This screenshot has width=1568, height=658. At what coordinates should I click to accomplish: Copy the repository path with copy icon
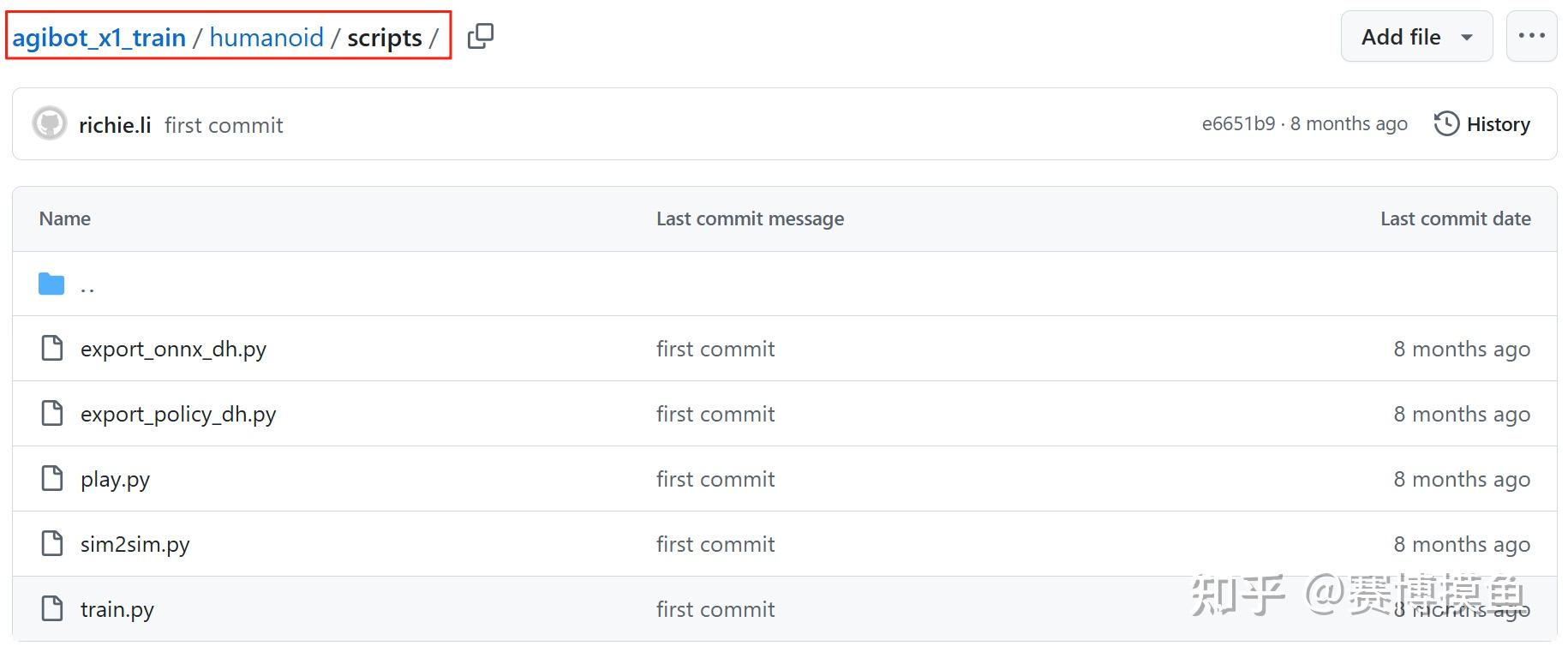tap(481, 36)
